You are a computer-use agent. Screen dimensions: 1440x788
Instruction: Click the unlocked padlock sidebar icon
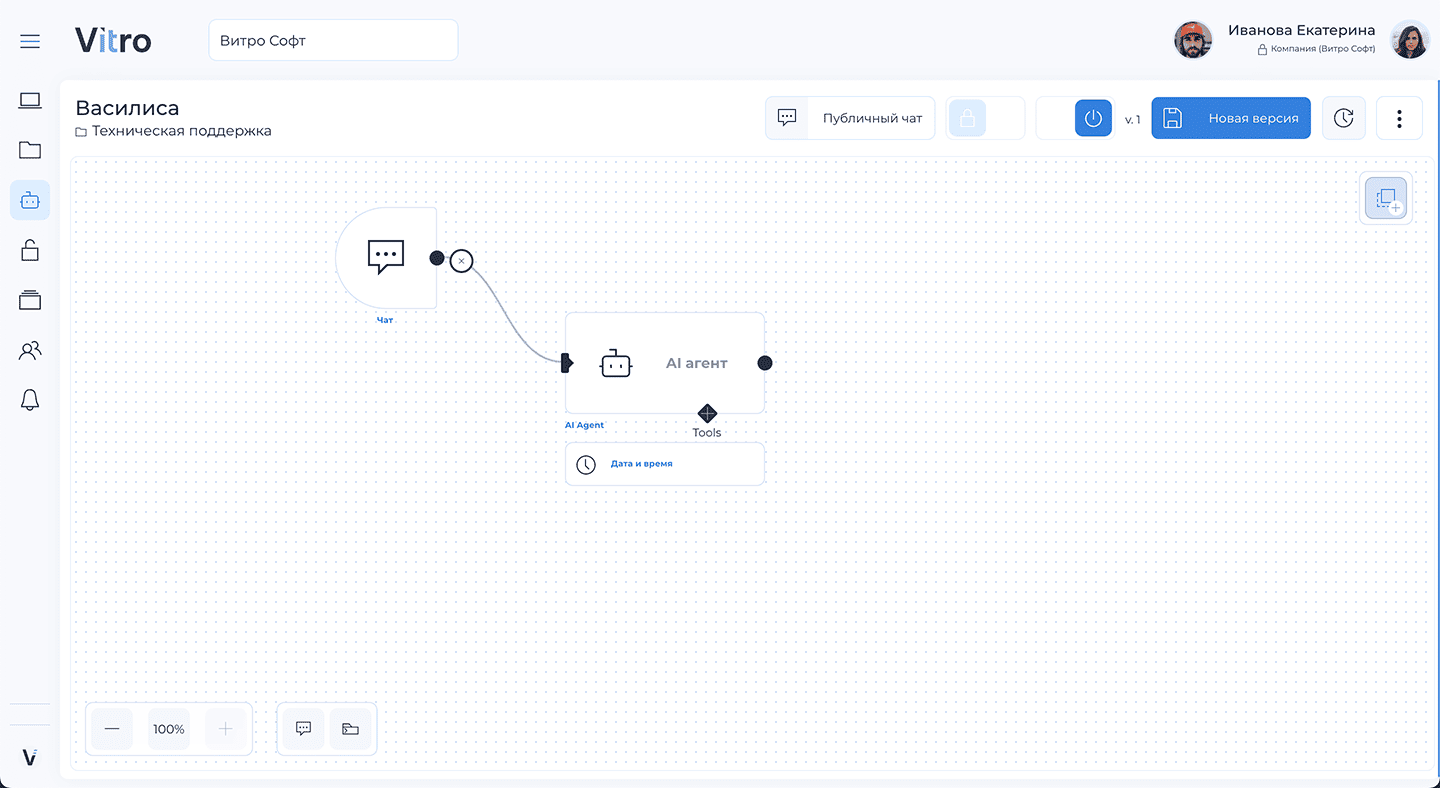tap(30, 250)
